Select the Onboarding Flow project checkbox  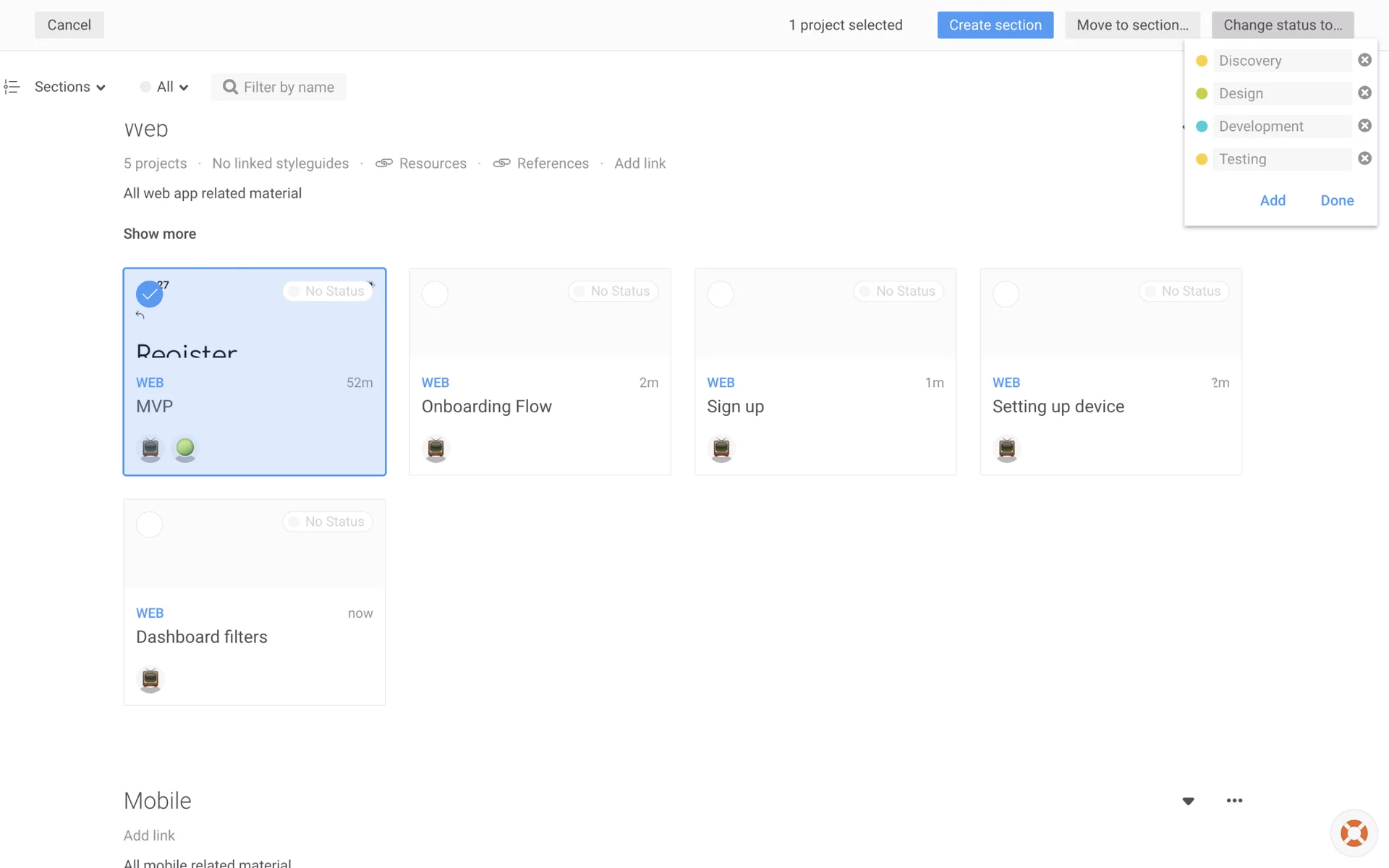tap(435, 294)
